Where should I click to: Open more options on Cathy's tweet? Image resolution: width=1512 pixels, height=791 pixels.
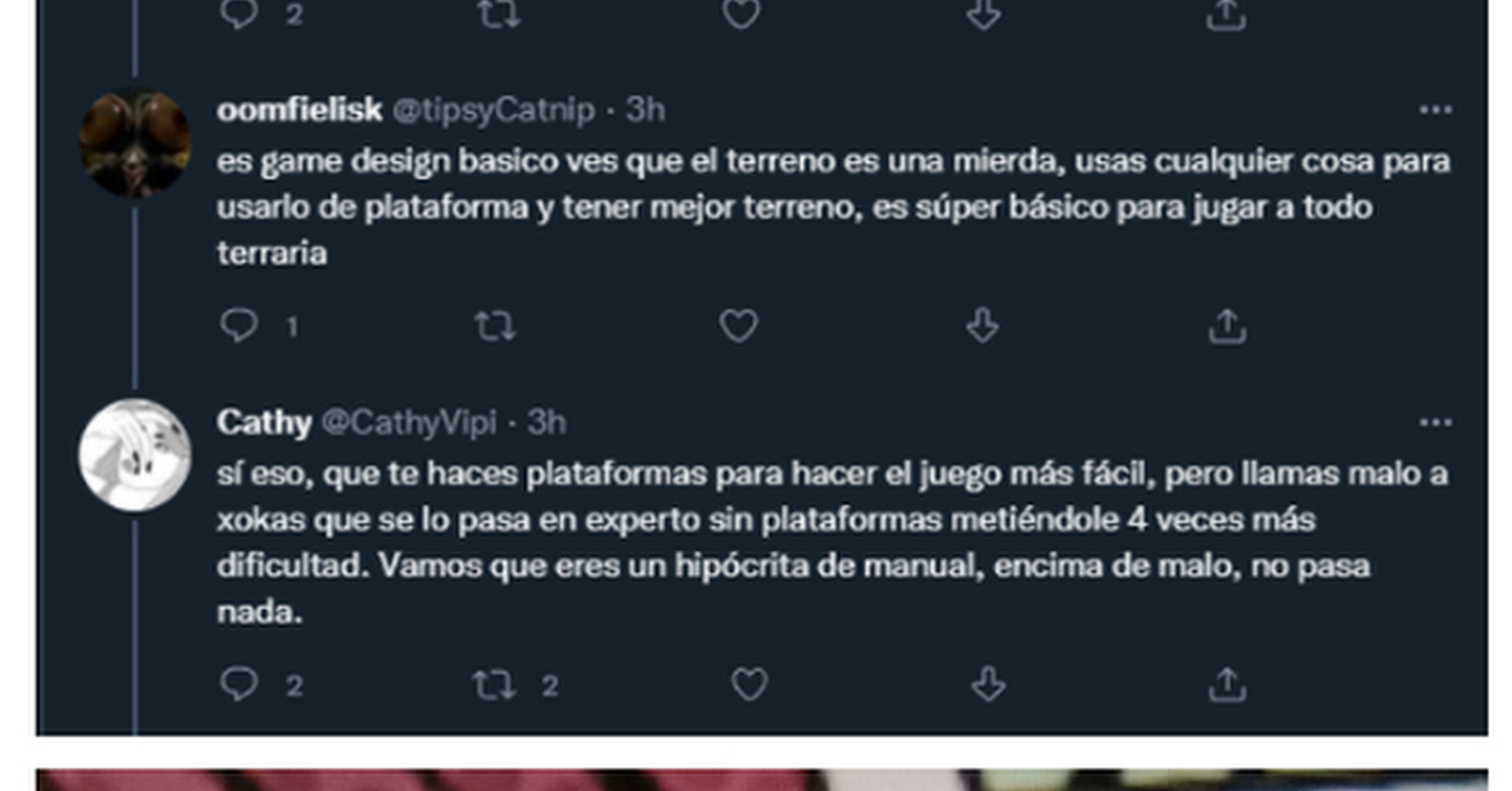click(1435, 423)
